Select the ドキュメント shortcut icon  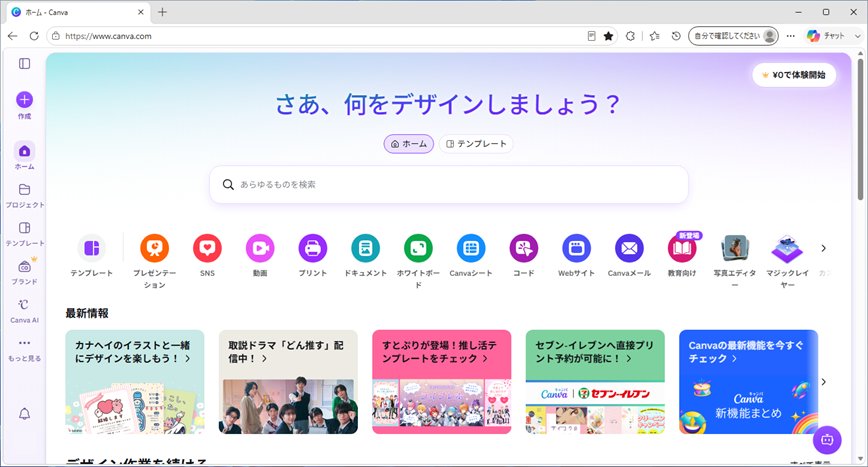pos(365,248)
